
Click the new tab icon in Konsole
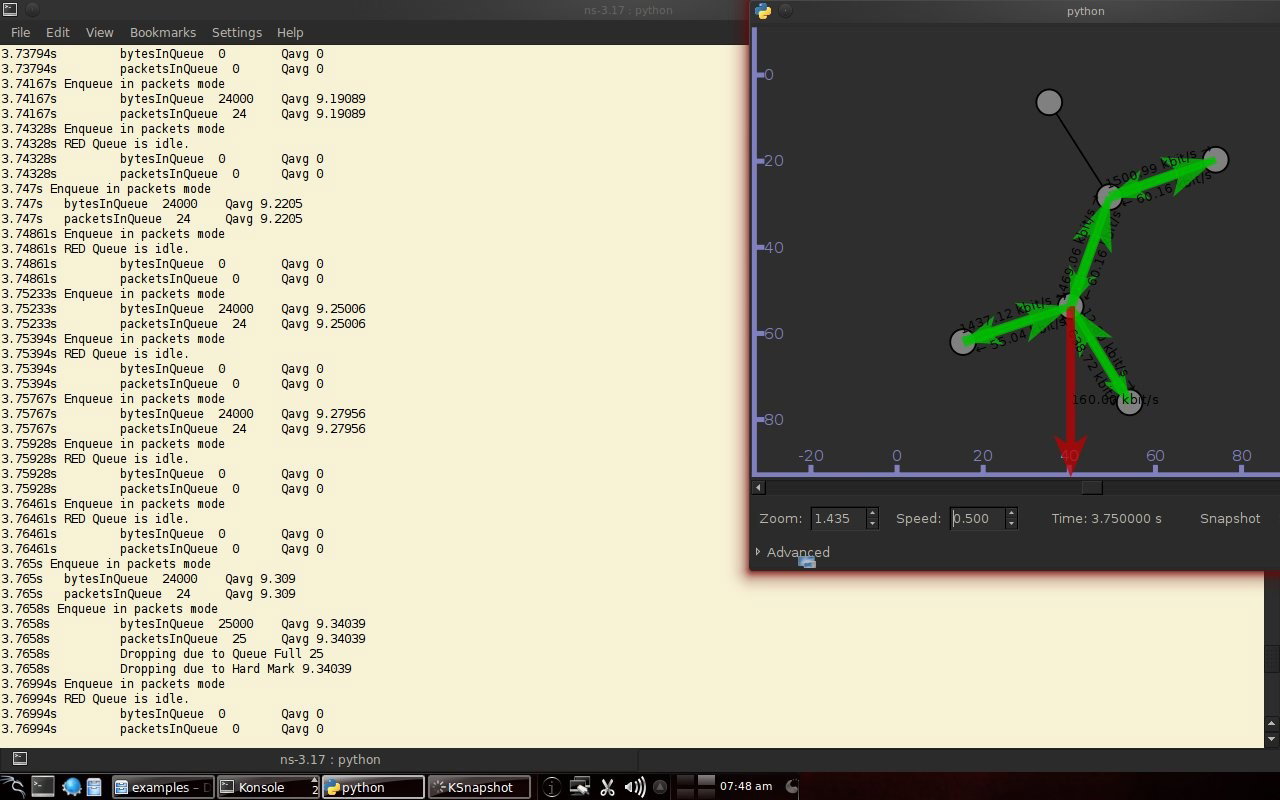pyautogui.click(x=19, y=759)
